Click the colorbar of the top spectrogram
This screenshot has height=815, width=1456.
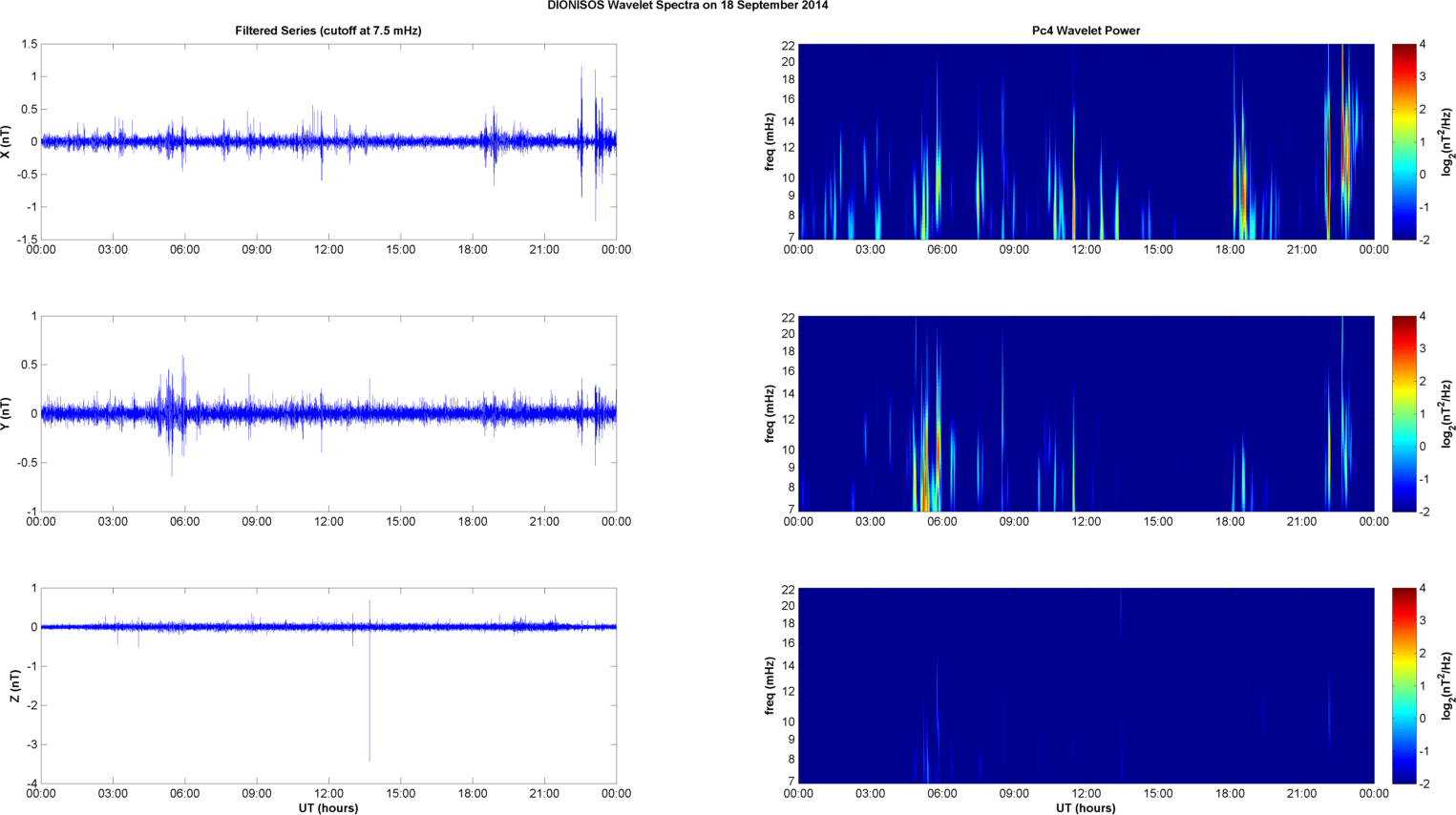1403,141
